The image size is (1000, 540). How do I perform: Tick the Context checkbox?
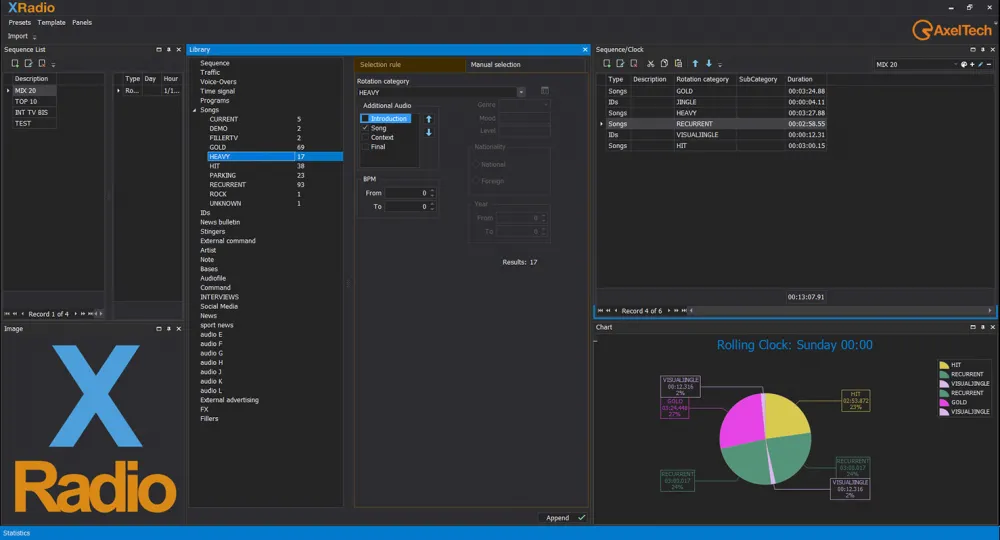[366, 137]
